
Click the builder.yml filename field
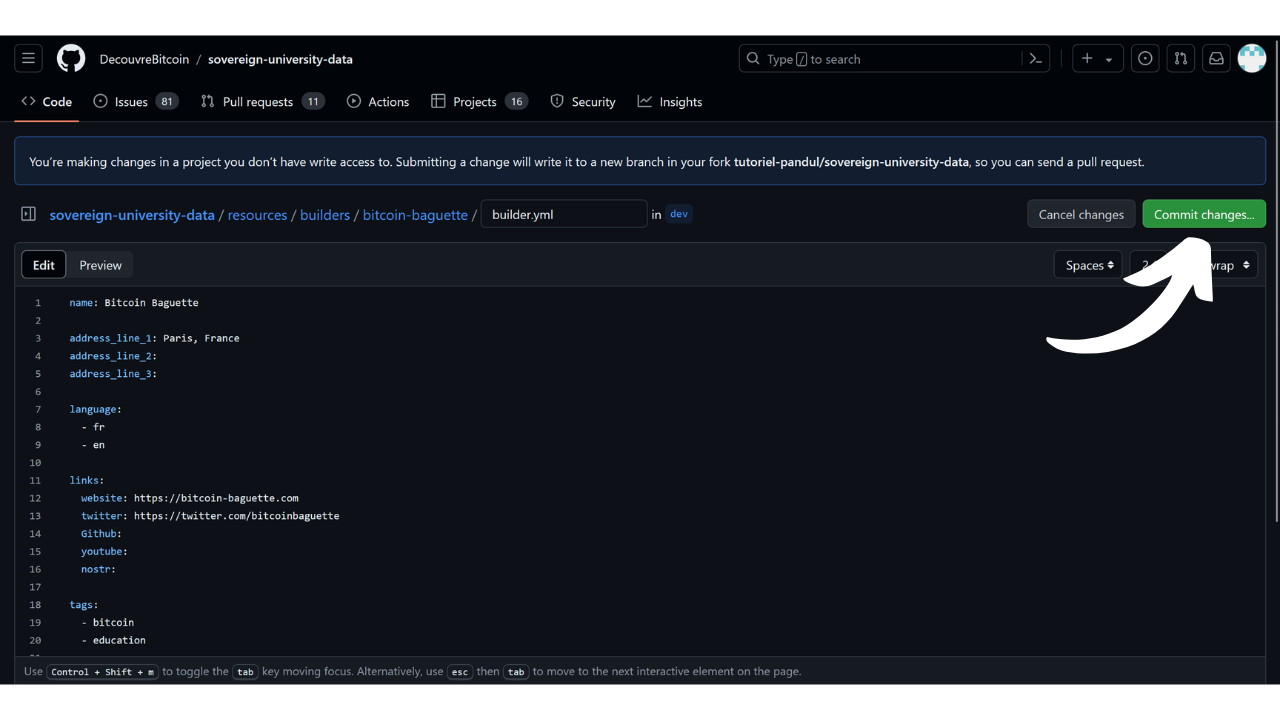pyautogui.click(x=564, y=214)
